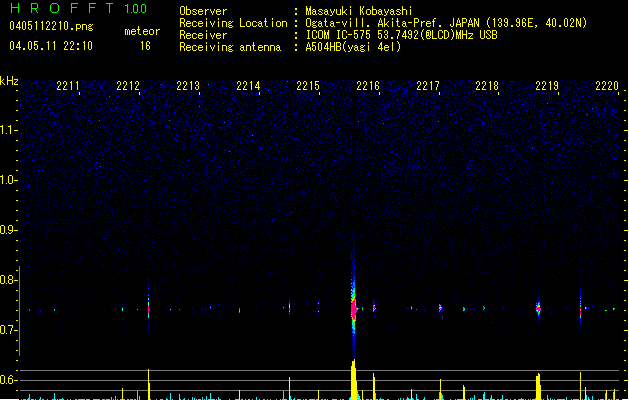
Task: Click the date stamp 04.05.11 22:10
Action: click(51, 46)
